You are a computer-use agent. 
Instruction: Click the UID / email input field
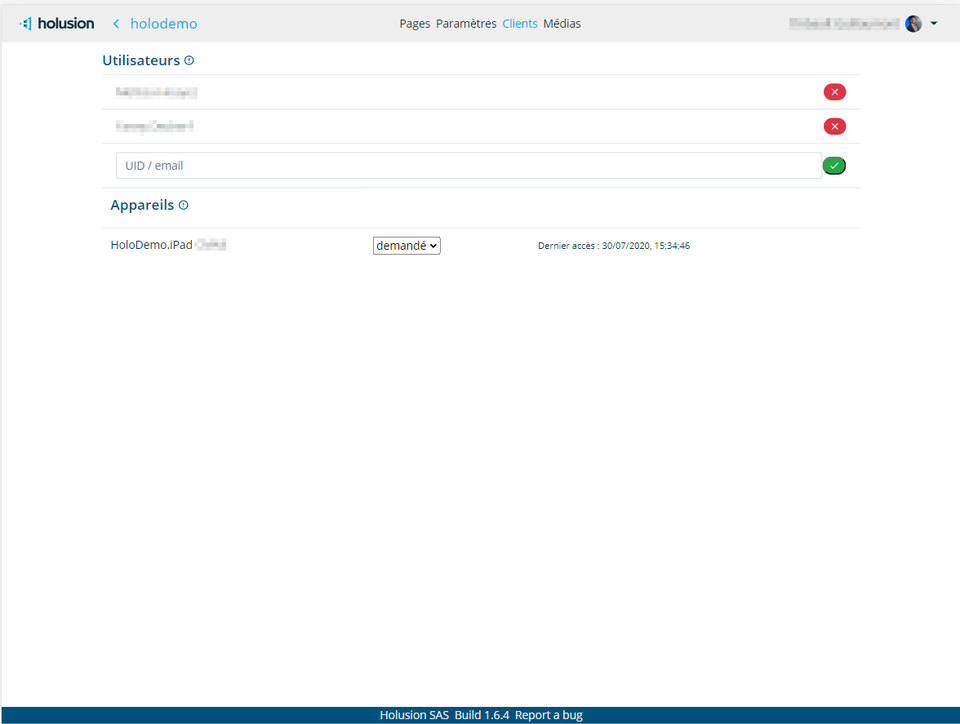click(400, 165)
